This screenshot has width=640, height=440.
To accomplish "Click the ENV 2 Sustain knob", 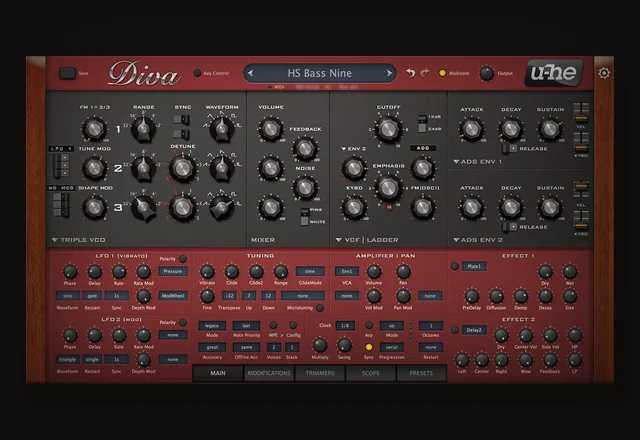I will [x=550, y=207].
